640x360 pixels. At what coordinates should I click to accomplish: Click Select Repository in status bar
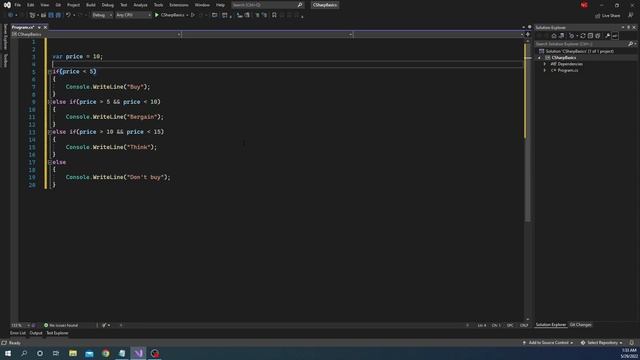(602, 343)
